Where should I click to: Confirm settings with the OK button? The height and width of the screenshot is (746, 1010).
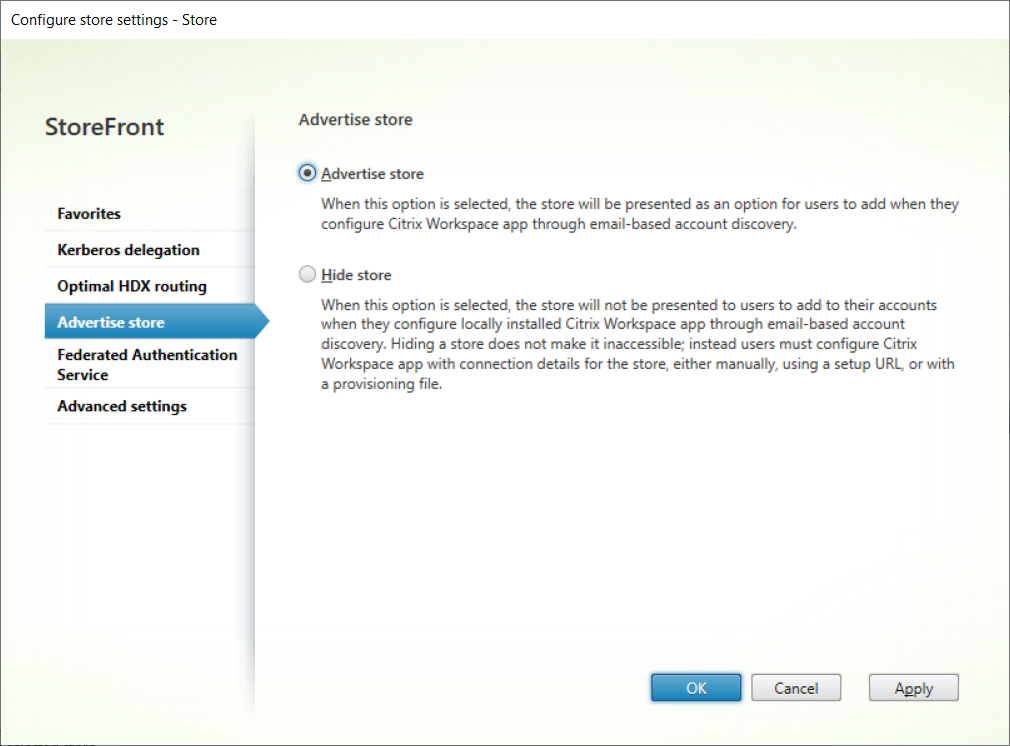696,688
